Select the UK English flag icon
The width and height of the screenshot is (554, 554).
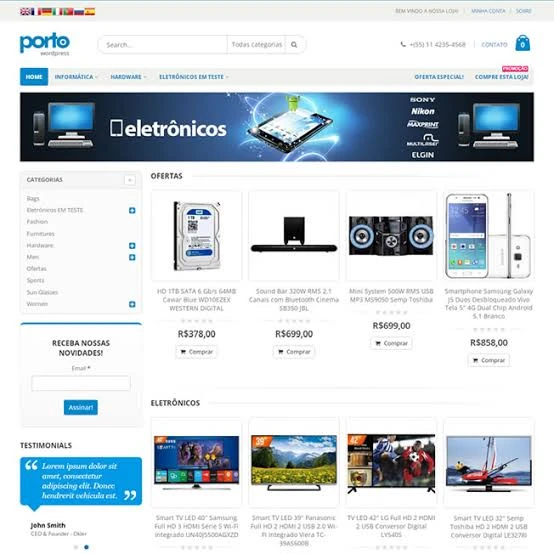tap(25, 12)
